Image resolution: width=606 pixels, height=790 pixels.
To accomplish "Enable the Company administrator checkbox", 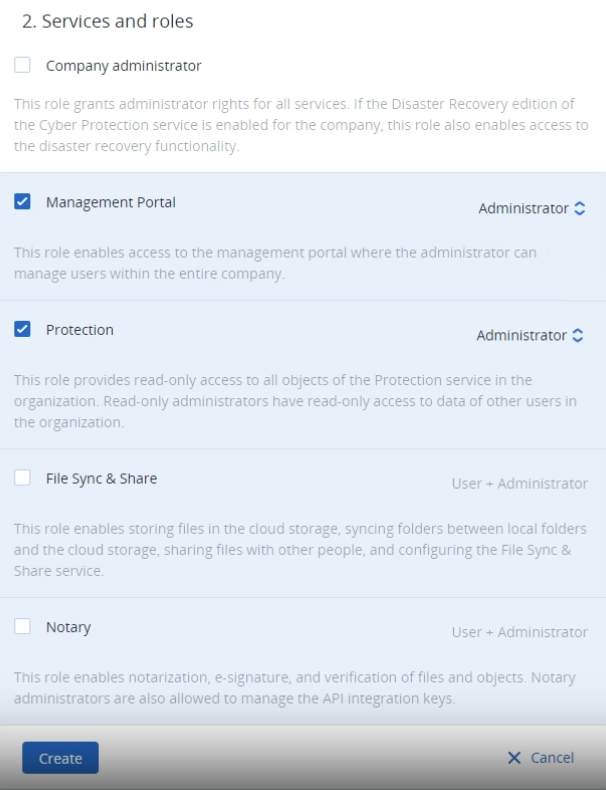I will click(22, 66).
